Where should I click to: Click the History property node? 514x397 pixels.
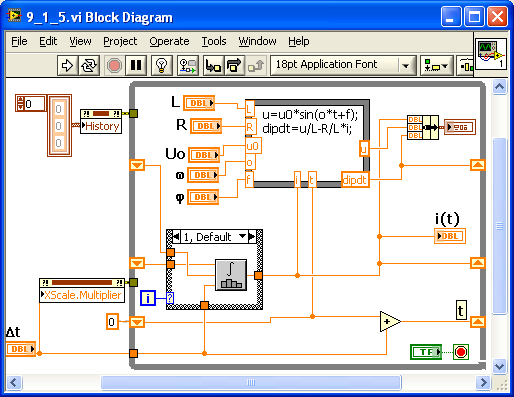(101, 122)
